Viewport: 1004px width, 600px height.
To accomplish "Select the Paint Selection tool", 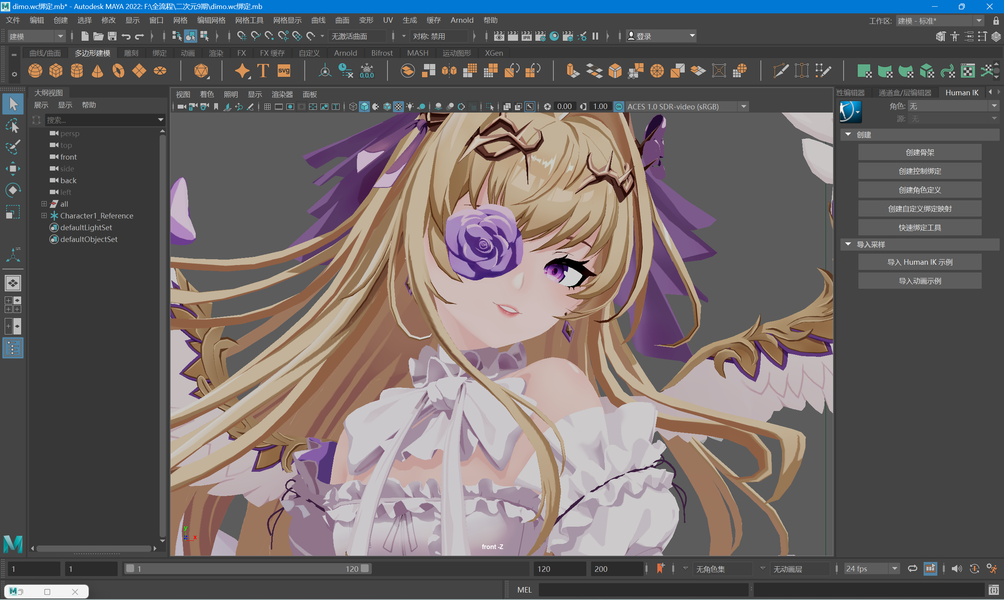I will [x=13, y=147].
